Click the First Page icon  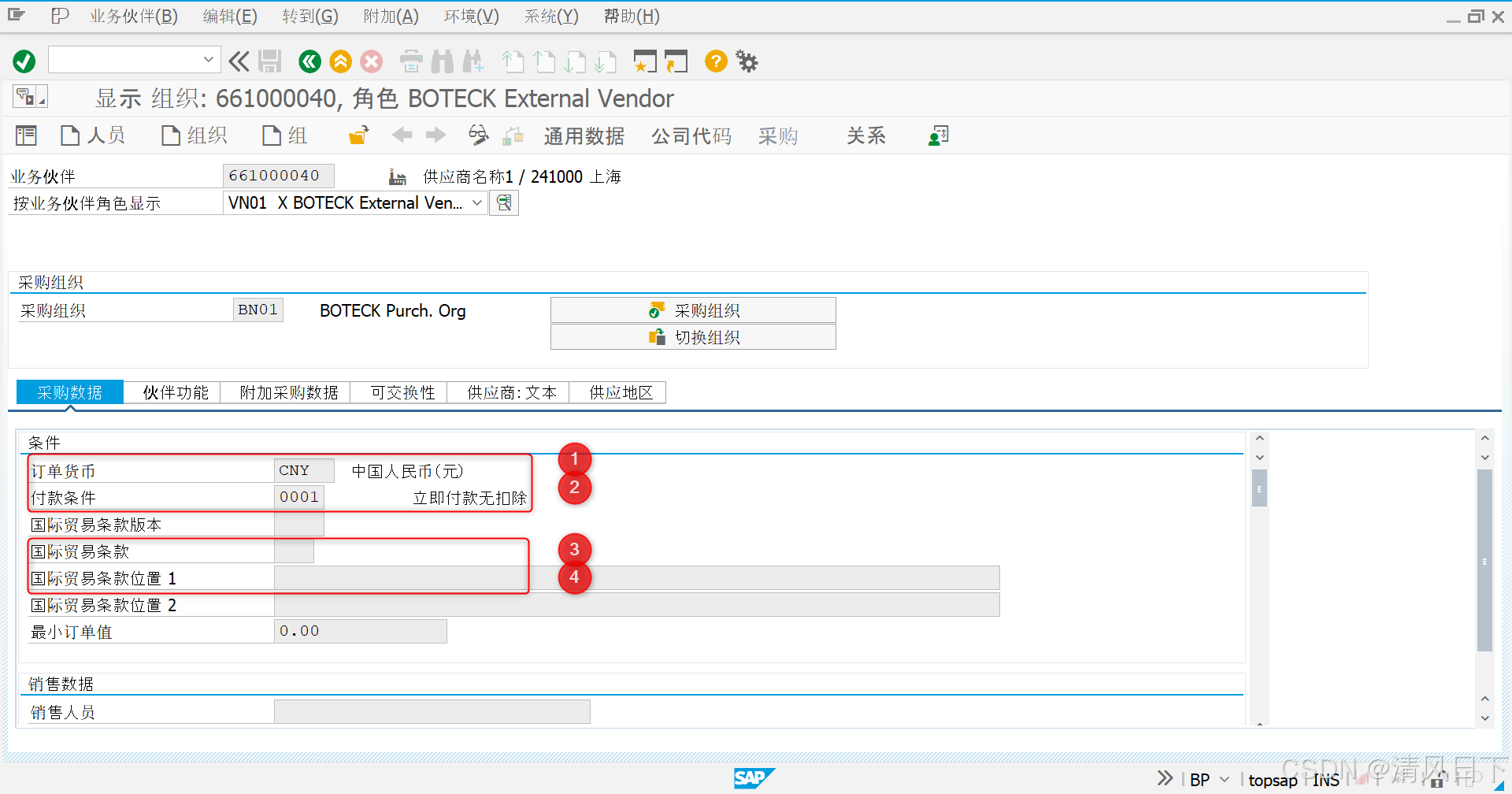click(513, 61)
